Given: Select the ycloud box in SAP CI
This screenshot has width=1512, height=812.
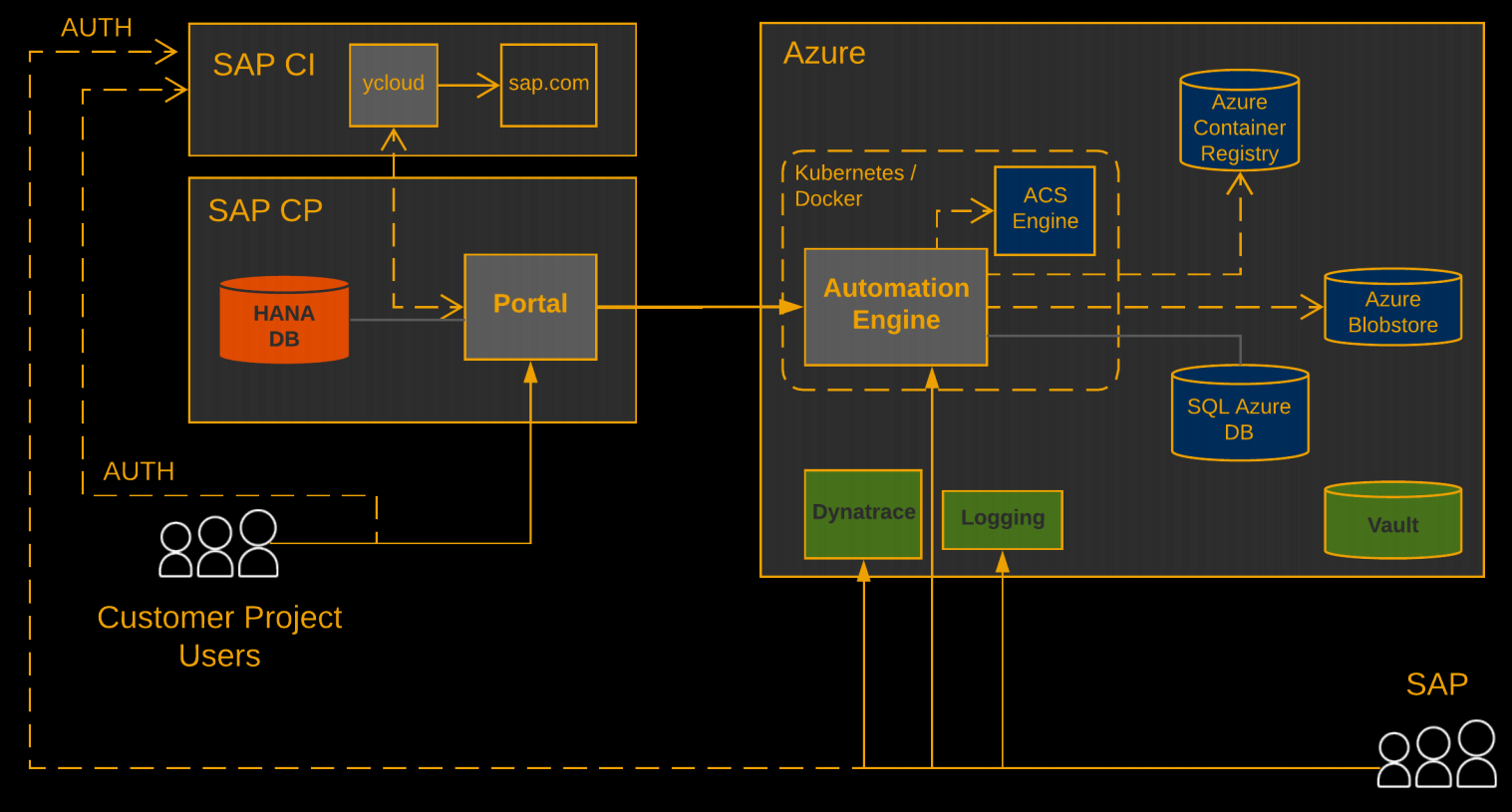Looking at the screenshot, I should point(394,85).
